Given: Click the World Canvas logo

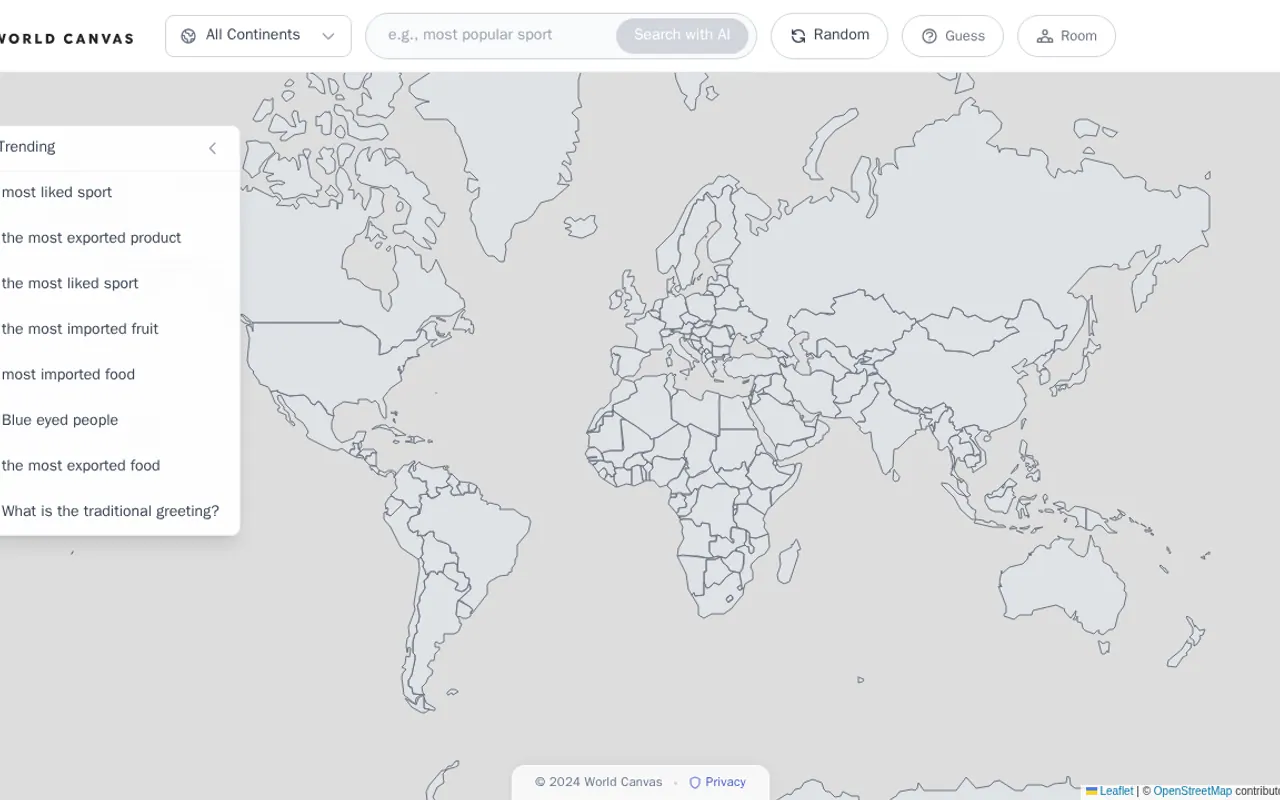Looking at the screenshot, I should click(x=67, y=39).
